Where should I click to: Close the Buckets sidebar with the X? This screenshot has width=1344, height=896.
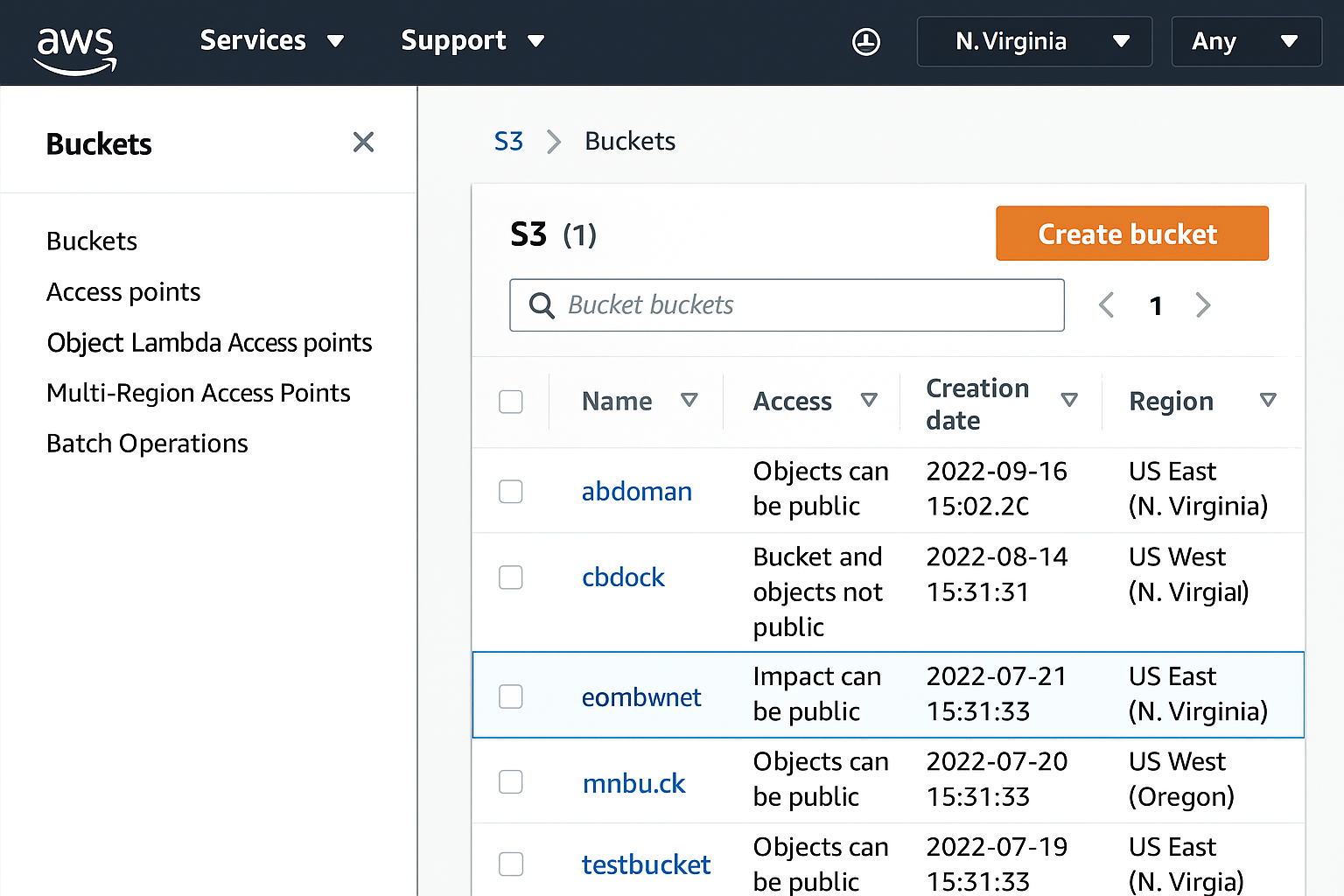point(363,142)
